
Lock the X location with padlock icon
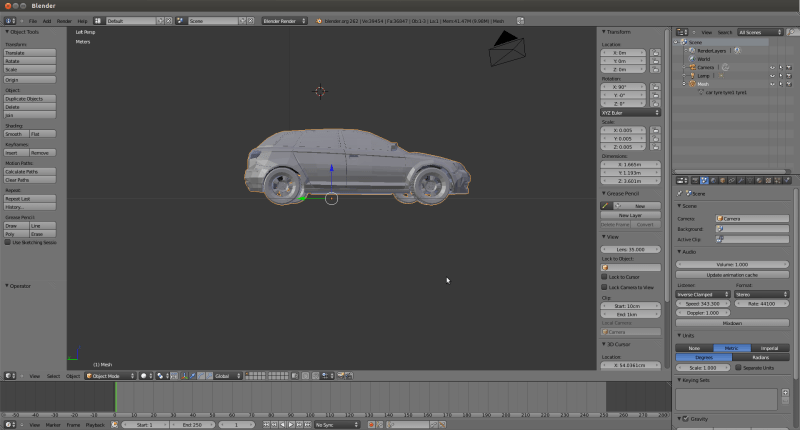657,54
